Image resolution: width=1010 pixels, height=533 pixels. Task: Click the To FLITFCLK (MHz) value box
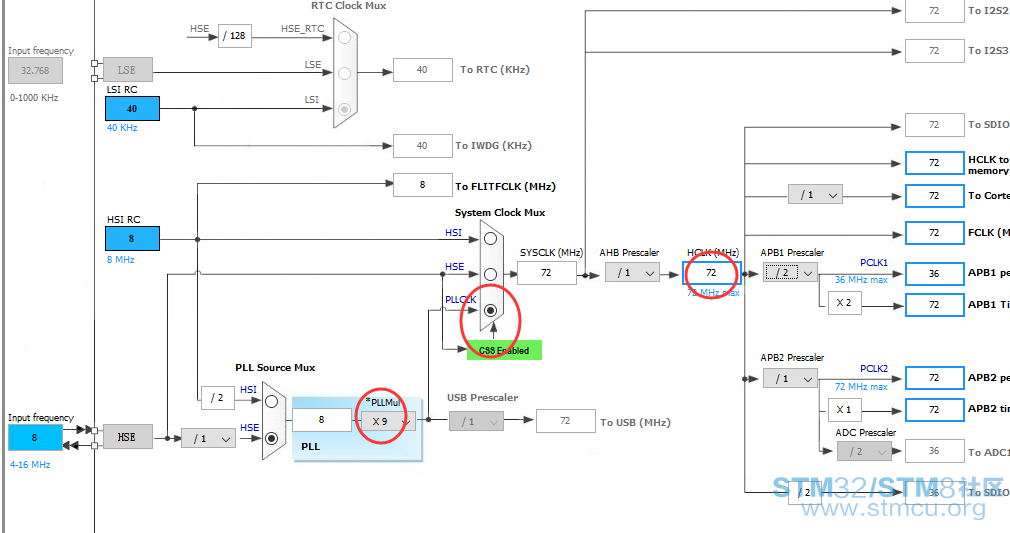coord(423,184)
